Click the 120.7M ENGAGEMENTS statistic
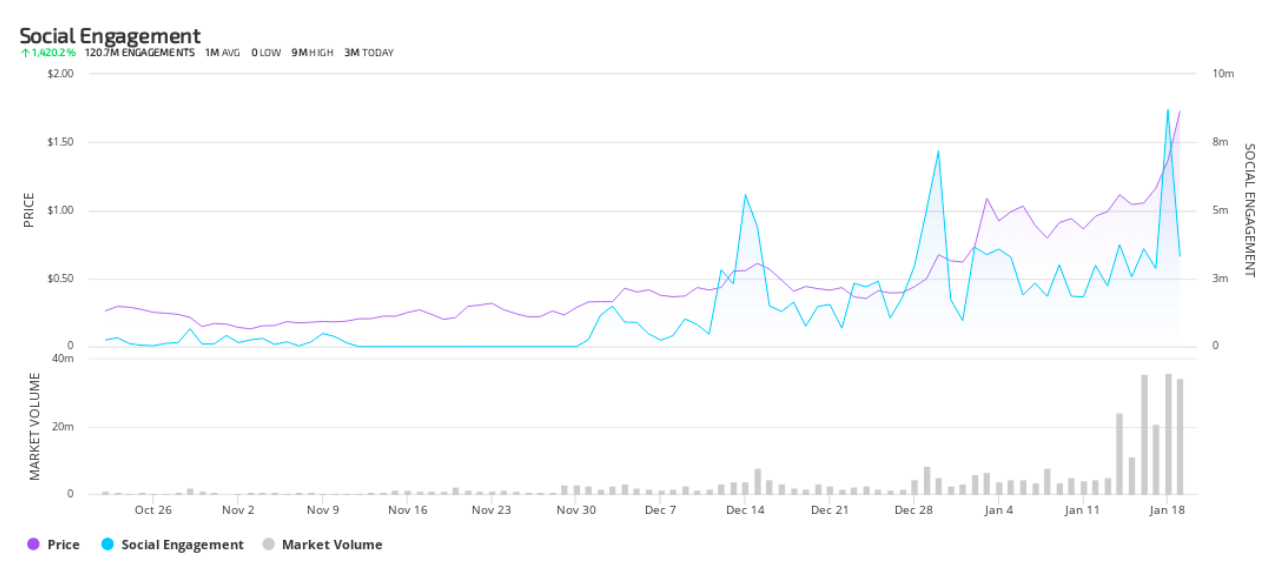1270x563 pixels. [x=140, y=53]
